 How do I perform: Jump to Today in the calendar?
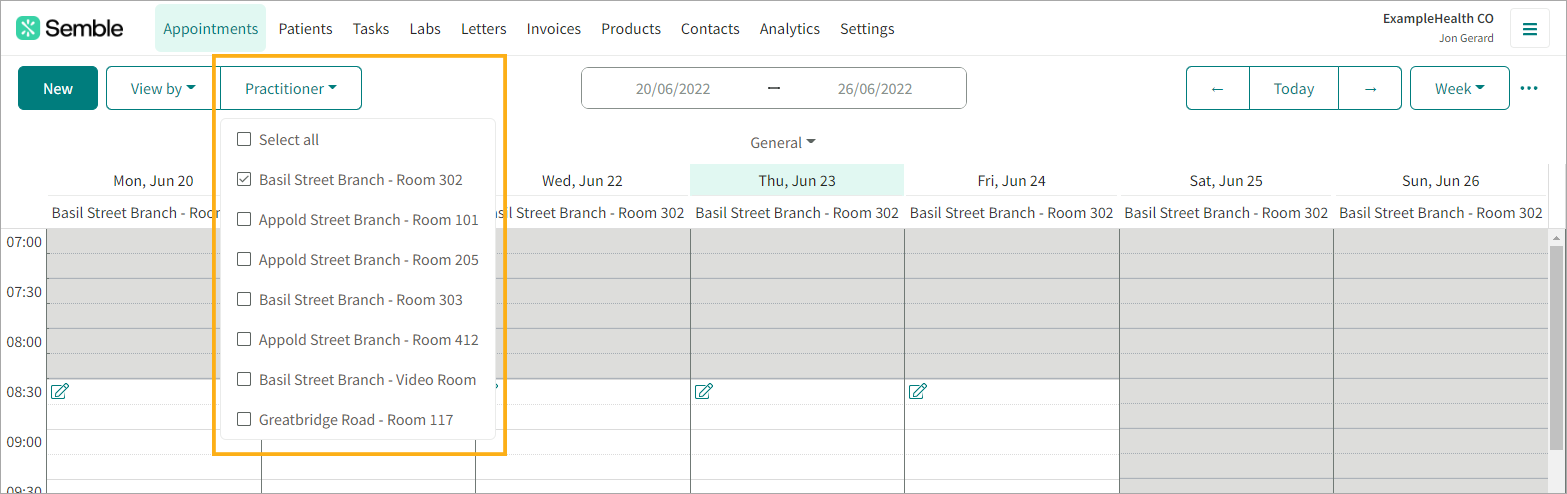click(1294, 88)
